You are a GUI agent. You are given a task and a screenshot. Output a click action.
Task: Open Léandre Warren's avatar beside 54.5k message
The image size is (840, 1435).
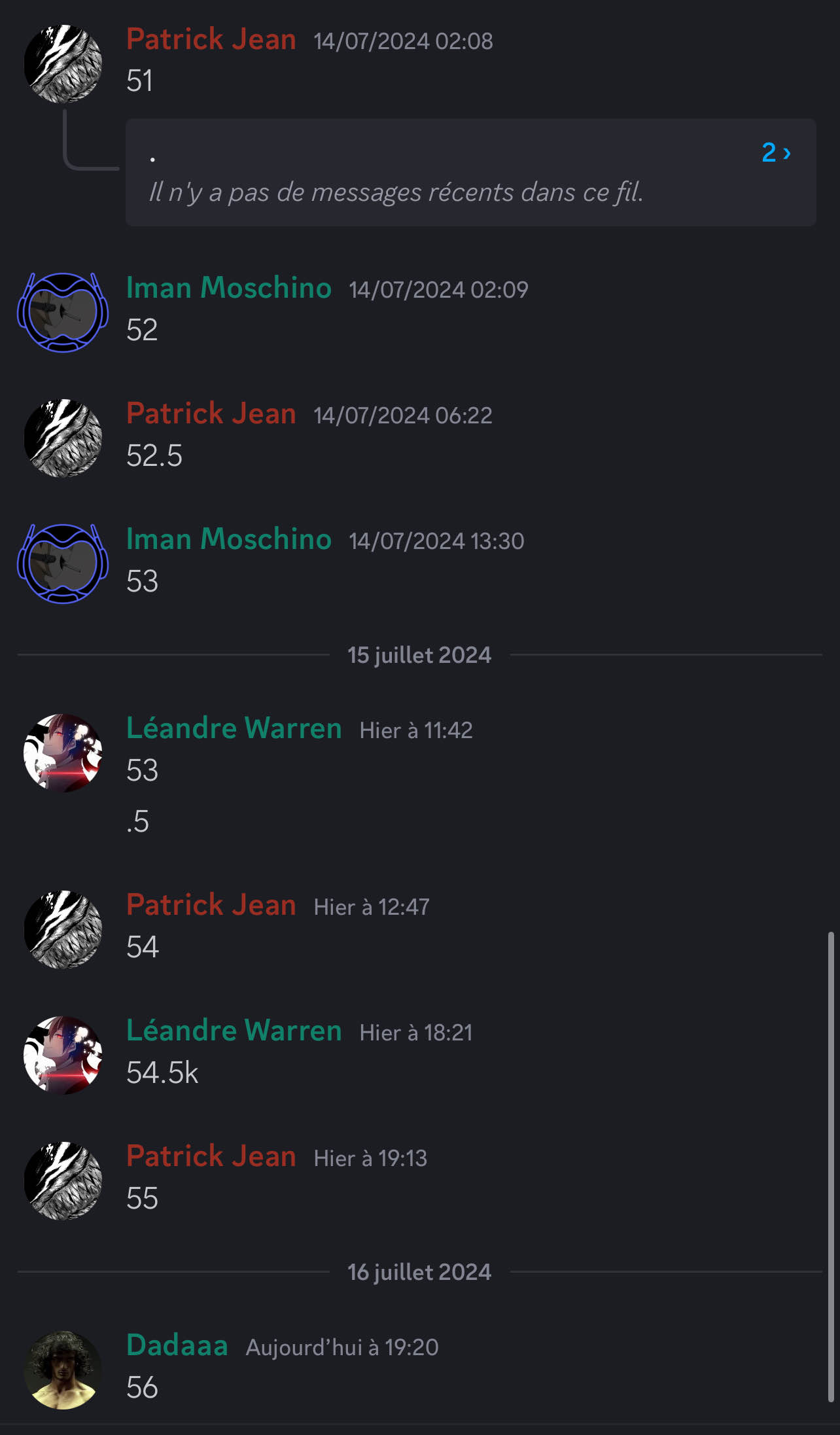pyautogui.click(x=63, y=1055)
